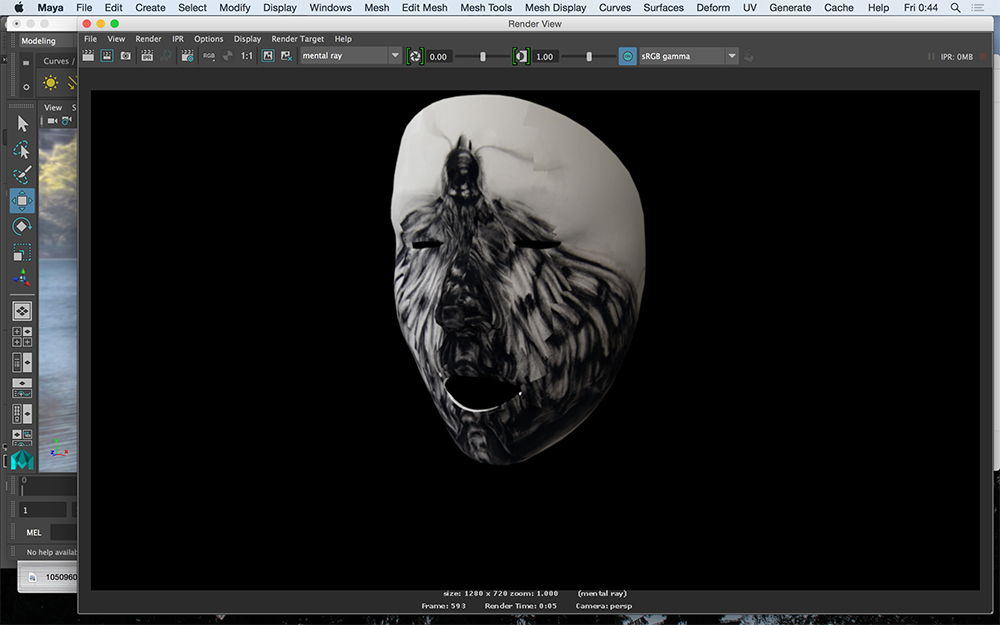Click the Snapshot camera icon
Image resolution: width=1000 pixels, height=625 pixels.
(126, 56)
